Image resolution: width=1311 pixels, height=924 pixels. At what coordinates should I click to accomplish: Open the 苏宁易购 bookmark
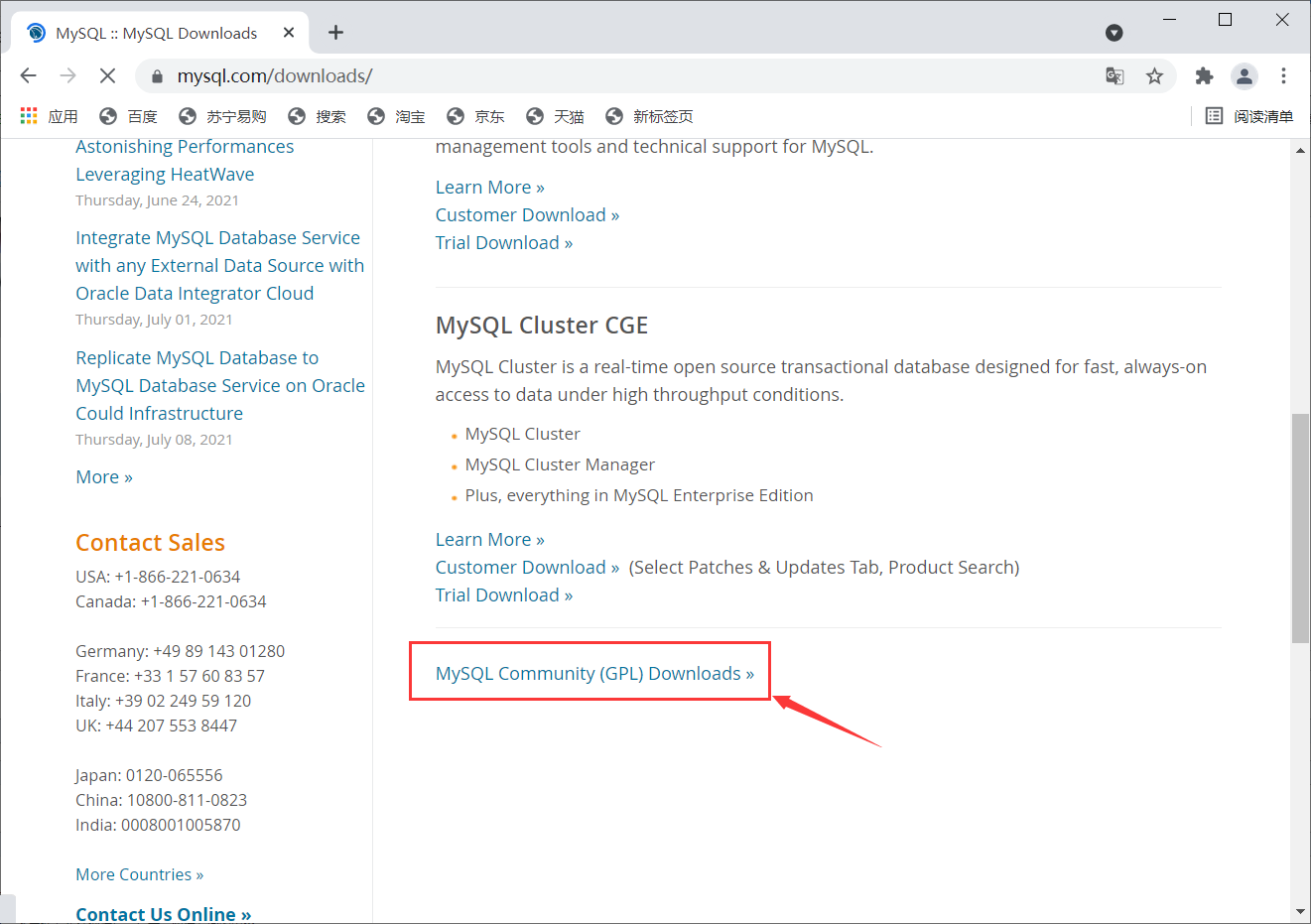[x=222, y=116]
